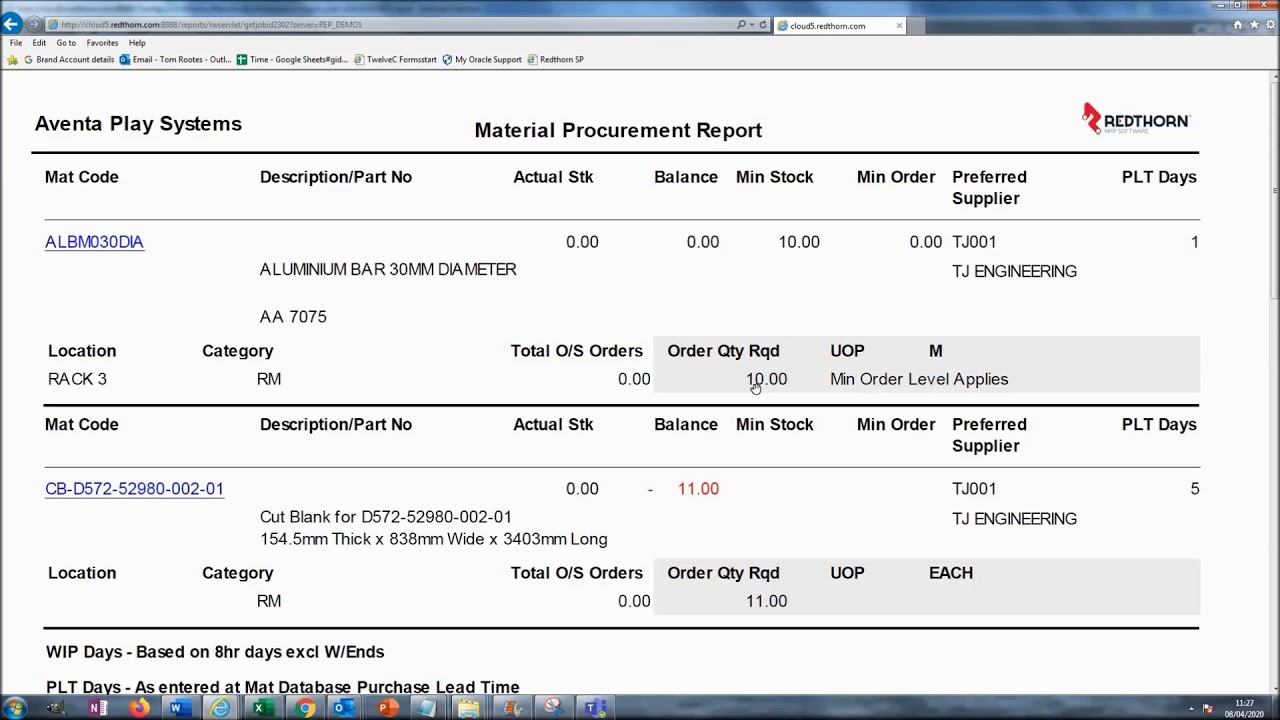Open the Brand Account details bookmark

tap(69, 60)
